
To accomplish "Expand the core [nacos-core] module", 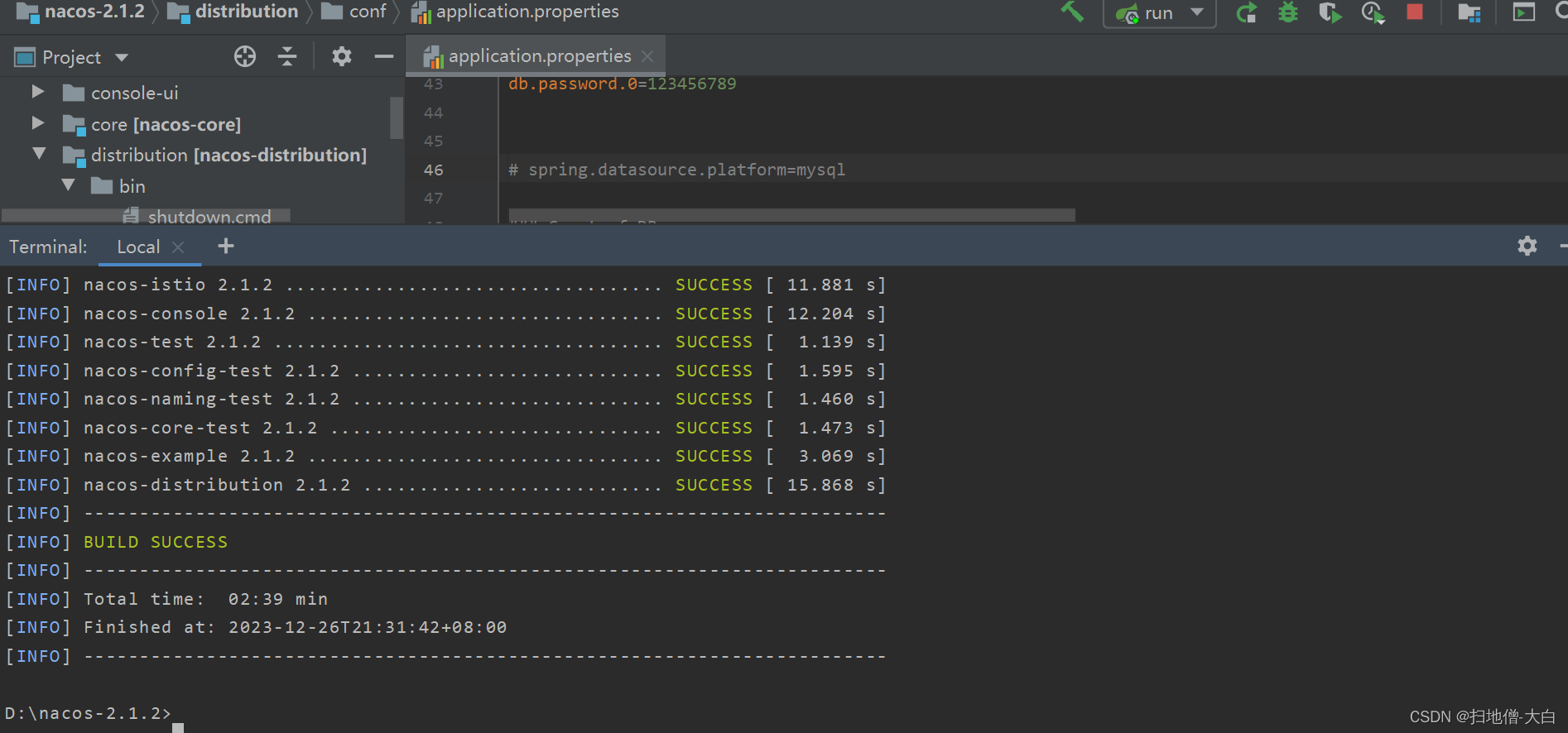I will click(38, 123).
